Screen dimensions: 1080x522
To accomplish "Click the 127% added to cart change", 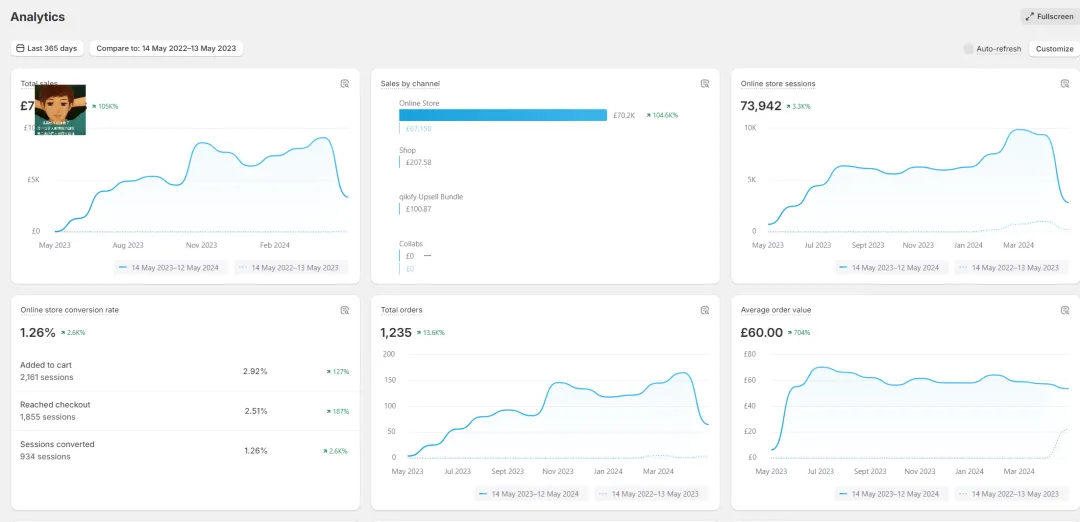I will click(x=338, y=372).
